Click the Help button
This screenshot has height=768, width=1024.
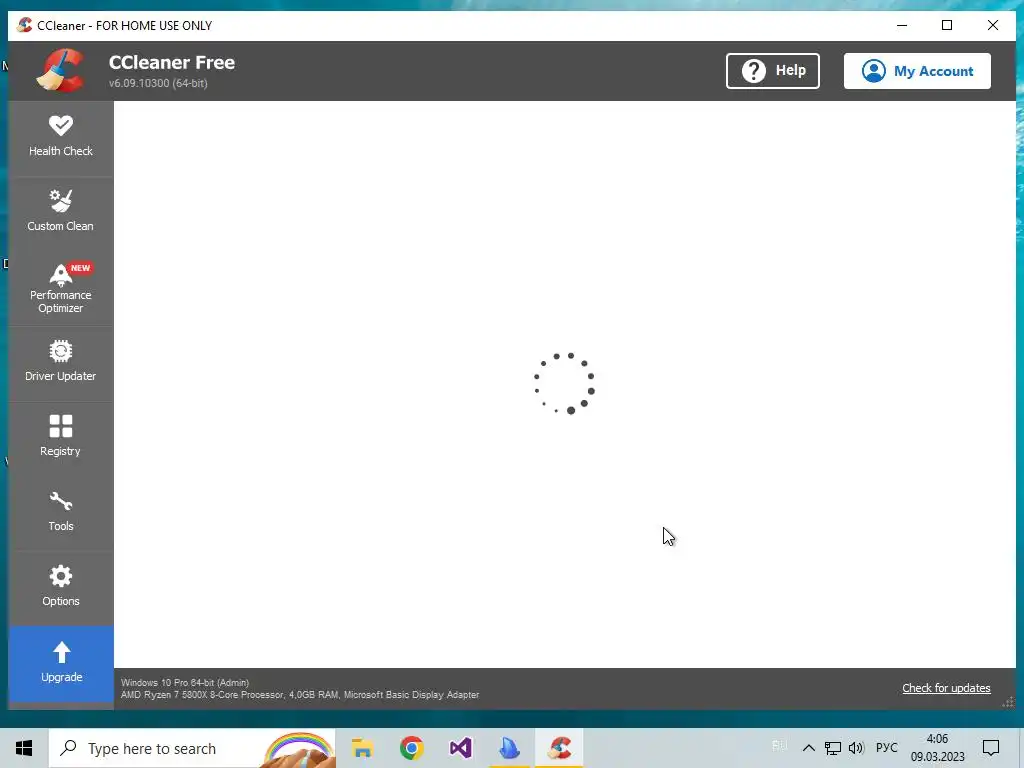click(773, 71)
